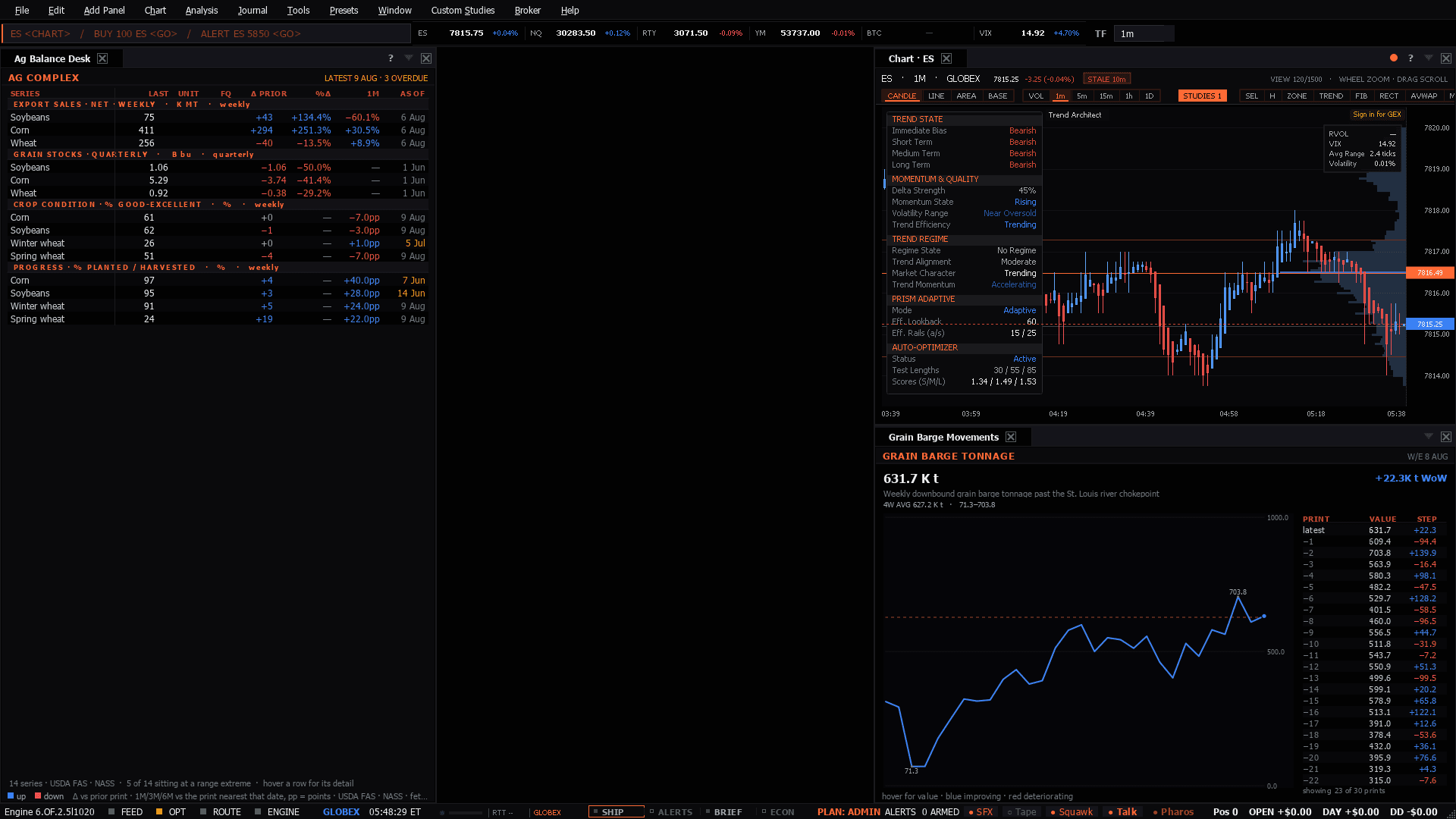Open the ALERTS status bar tab
The image size is (1456, 819).
point(671,811)
